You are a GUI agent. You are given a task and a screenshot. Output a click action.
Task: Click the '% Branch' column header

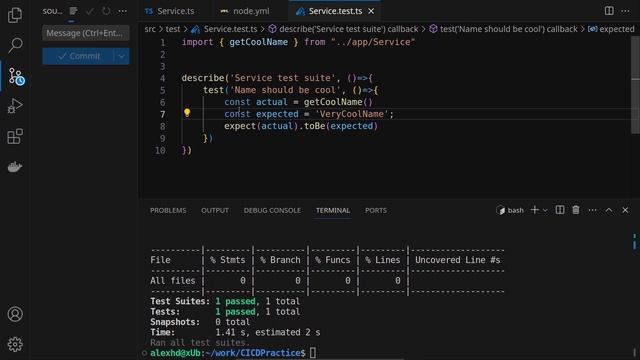(280, 260)
